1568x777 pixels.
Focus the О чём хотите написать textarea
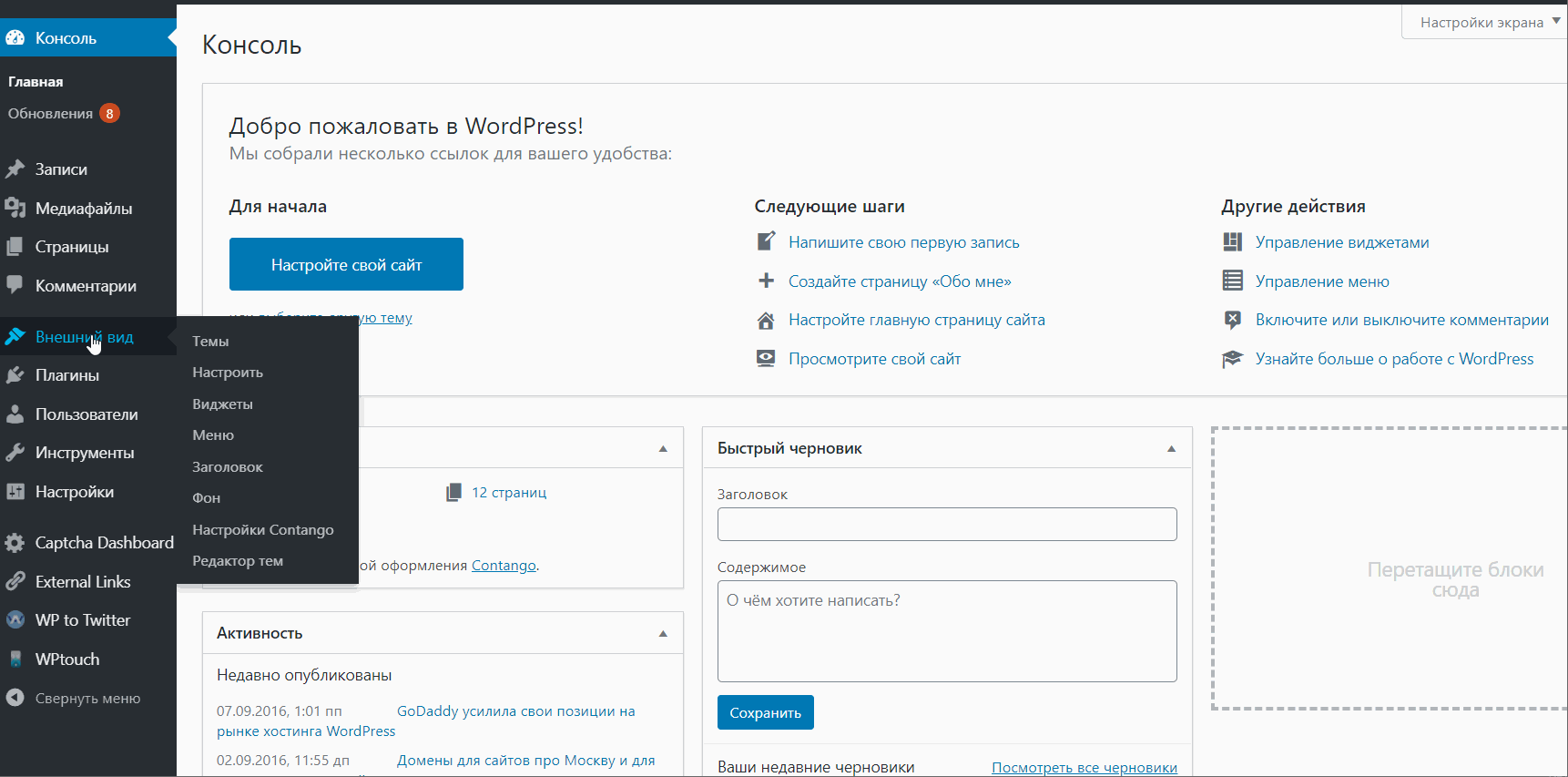coord(947,631)
